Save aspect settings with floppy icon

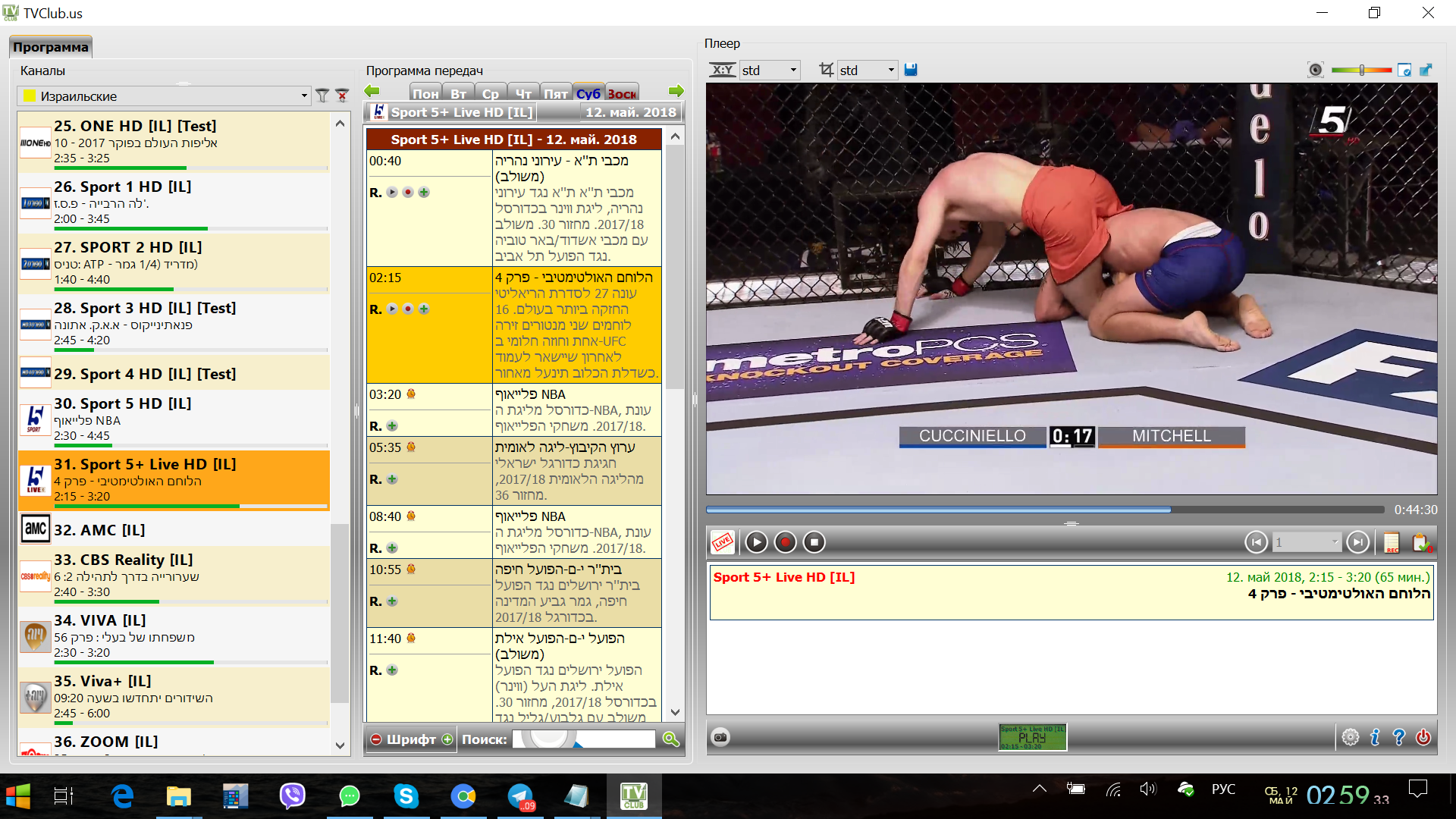(x=911, y=70)
